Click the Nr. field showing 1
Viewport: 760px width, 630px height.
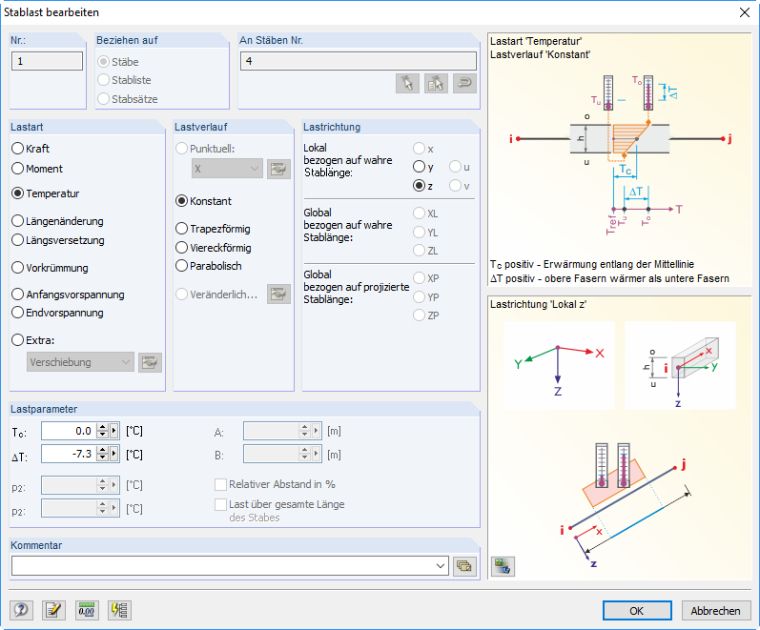click(x=47, y=61)
